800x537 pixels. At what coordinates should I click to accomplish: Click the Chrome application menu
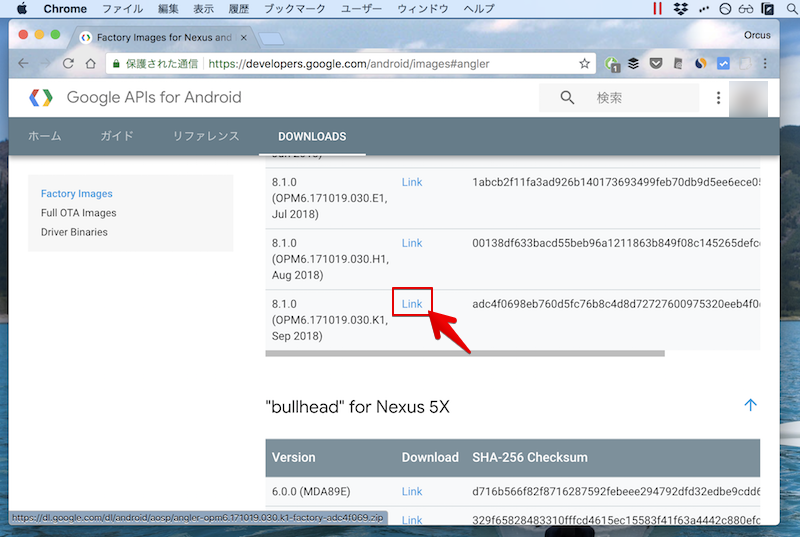pyautogui.click(x=65, y=9)
